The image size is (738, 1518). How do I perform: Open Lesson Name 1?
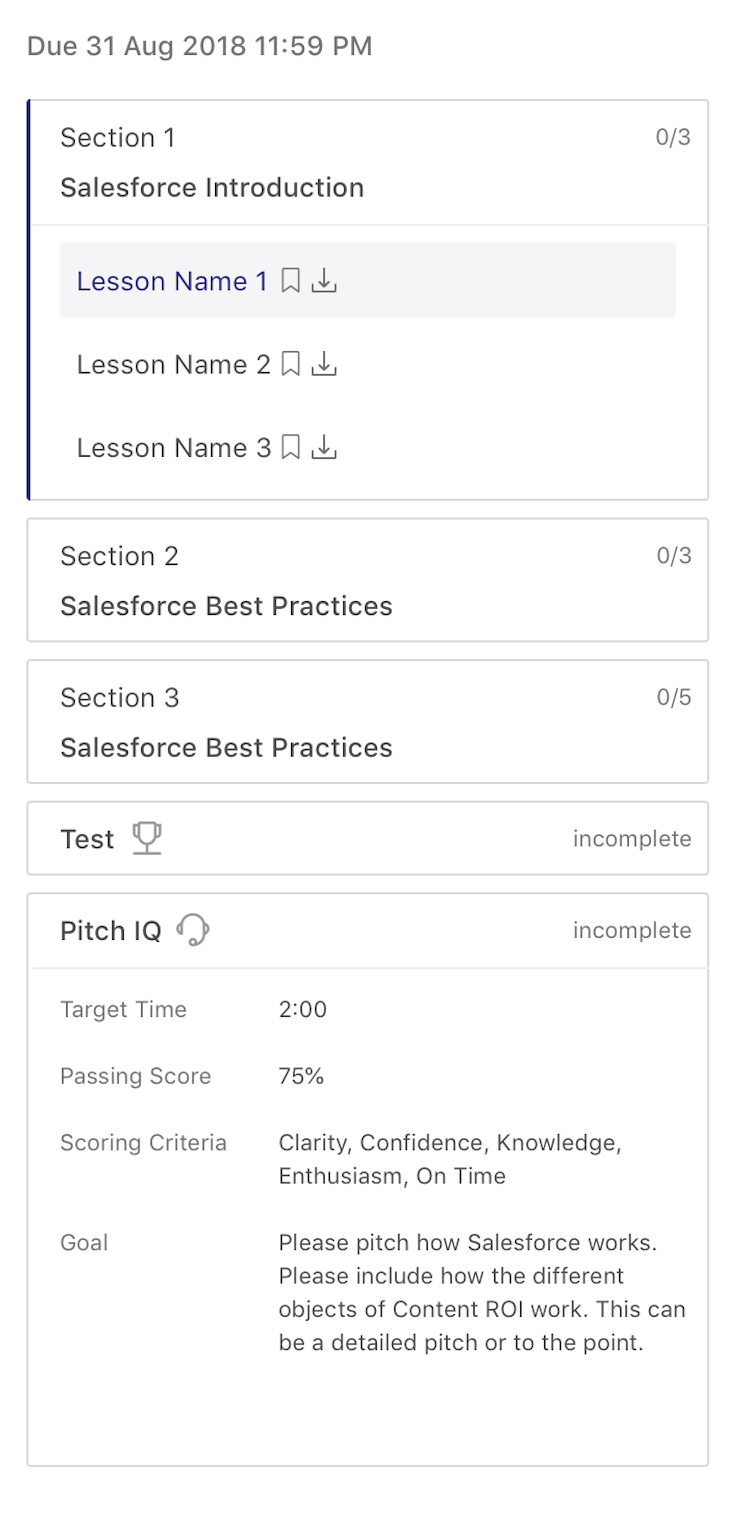172,281
